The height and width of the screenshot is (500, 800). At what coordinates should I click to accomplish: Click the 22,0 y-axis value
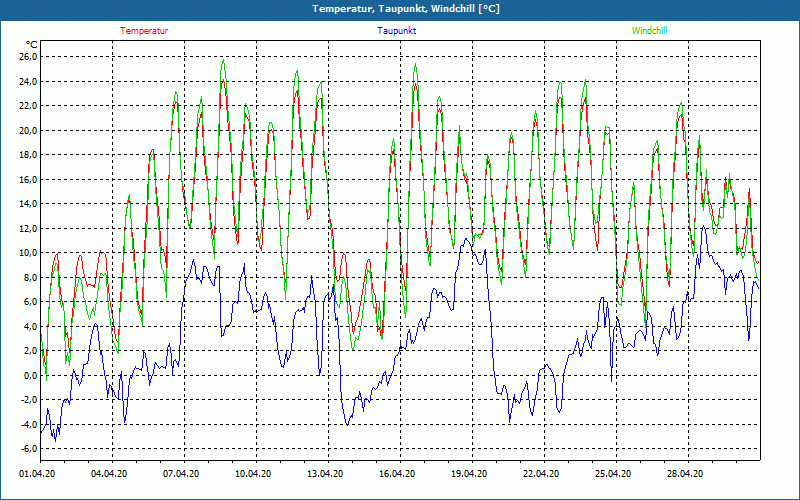click(28, 106)
